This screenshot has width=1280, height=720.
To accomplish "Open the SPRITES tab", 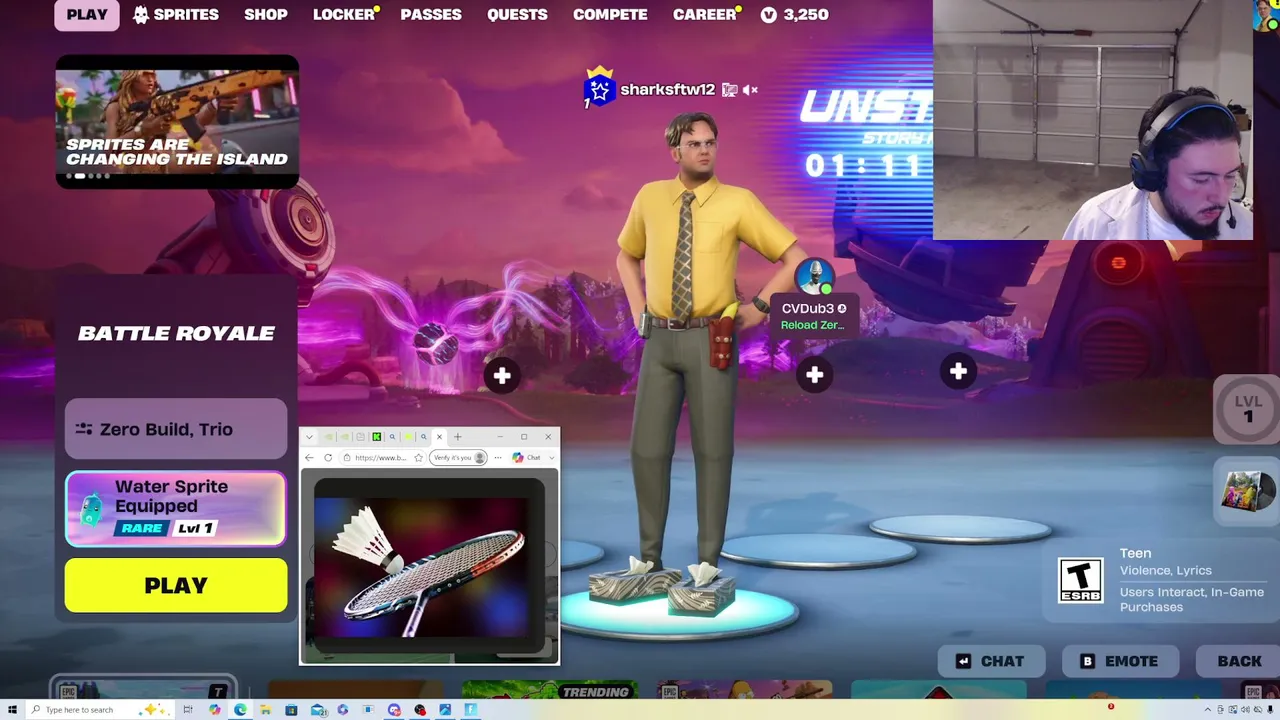I will [176, 15].
